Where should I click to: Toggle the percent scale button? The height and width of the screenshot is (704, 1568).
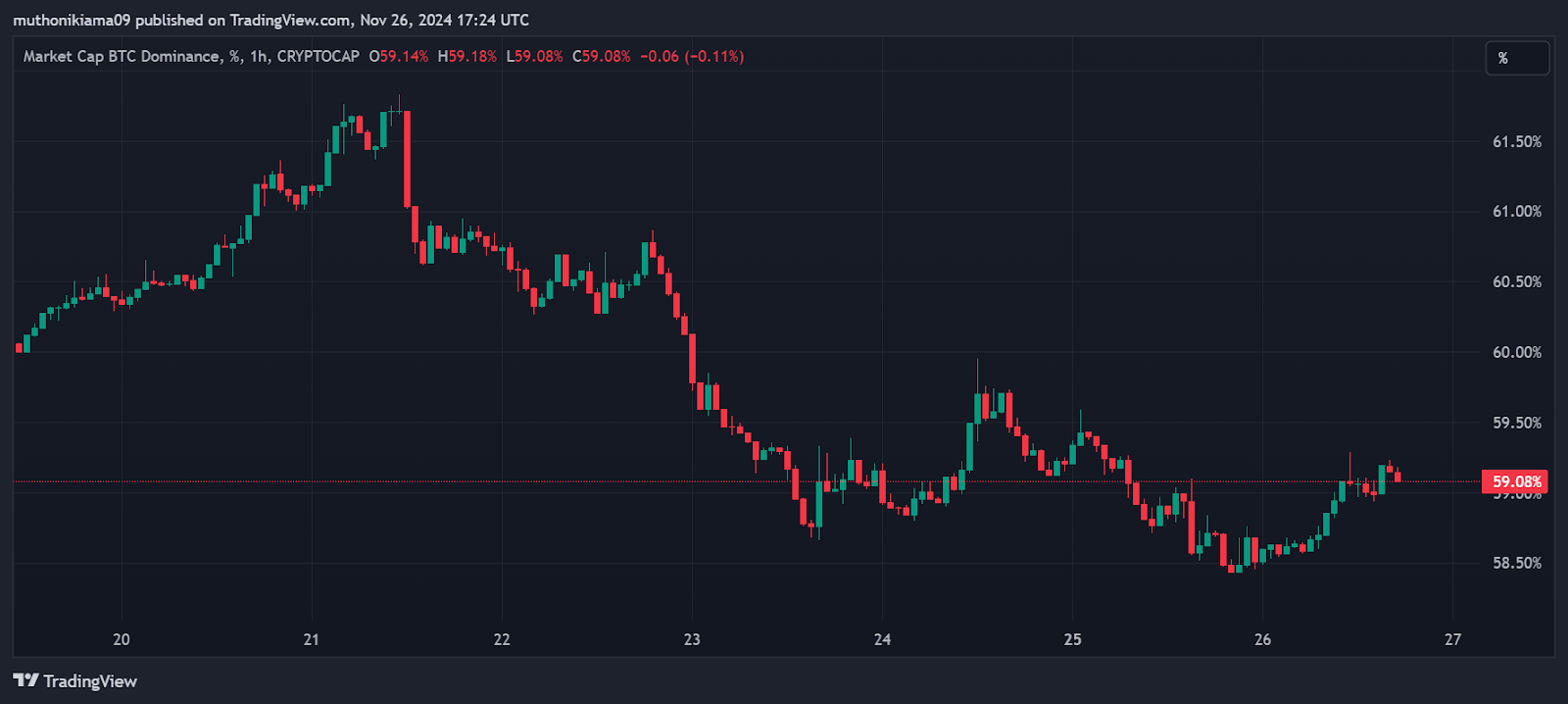1517,58
